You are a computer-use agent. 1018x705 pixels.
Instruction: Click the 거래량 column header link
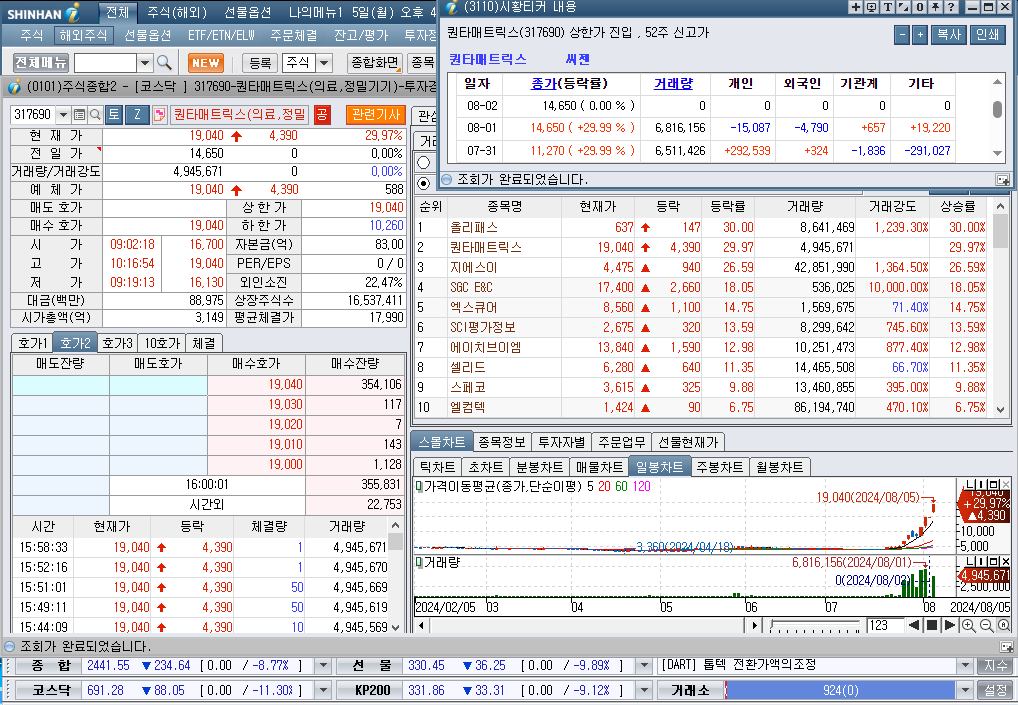click(x=673, y=83)
